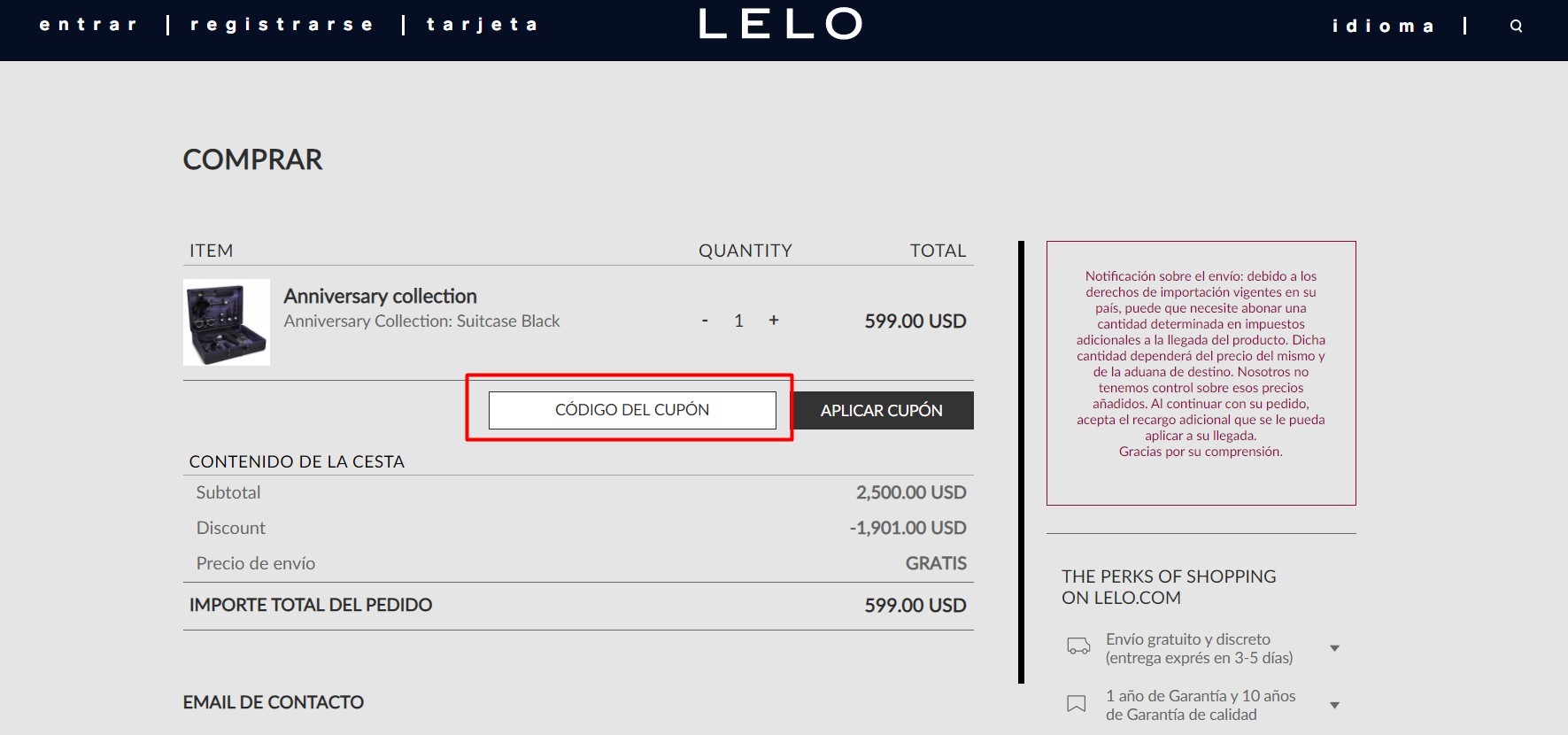This screenshot has height=735, width=1568.
Task: Open the tarjeta menu item
Action: point(482,25)
